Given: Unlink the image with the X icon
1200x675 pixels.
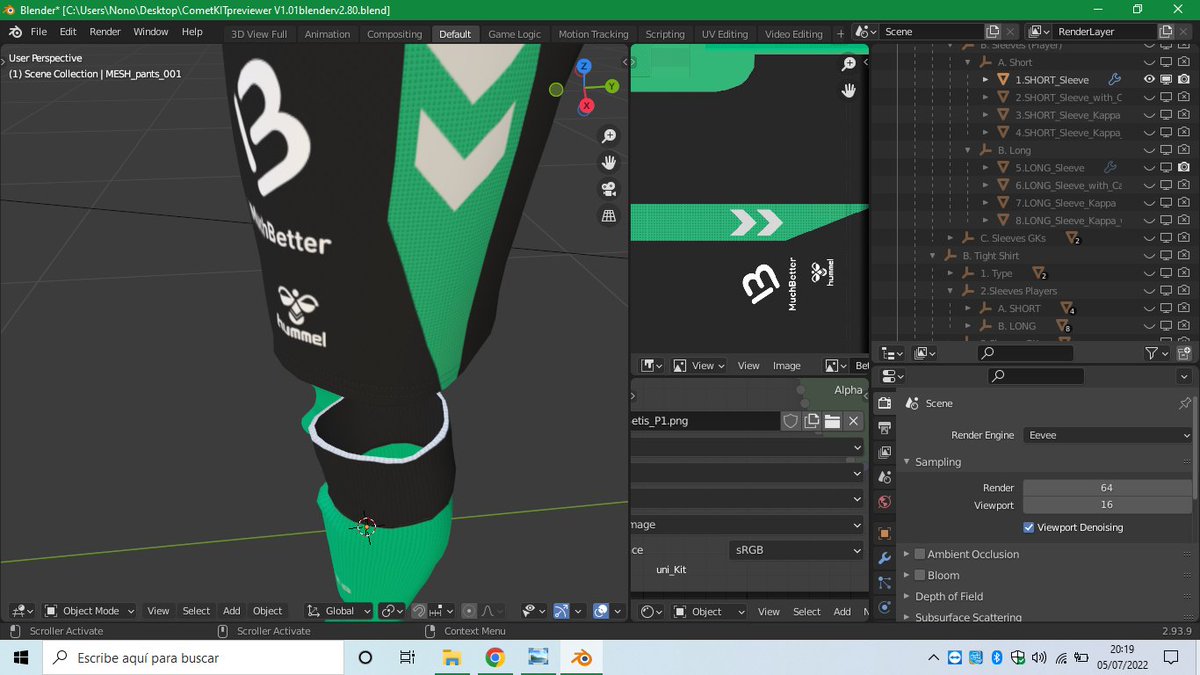Looking at the screenshot, I should coord(854,421).
